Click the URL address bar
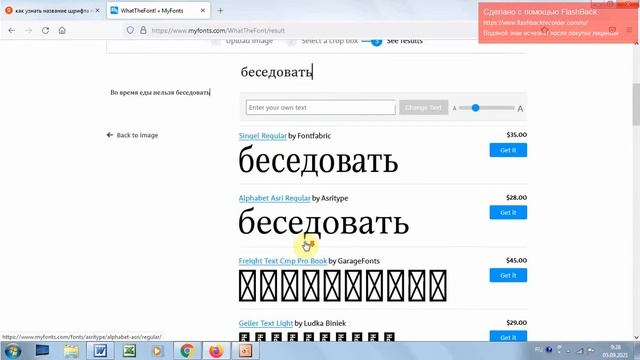The image size is (640, 360). point(302,30)
